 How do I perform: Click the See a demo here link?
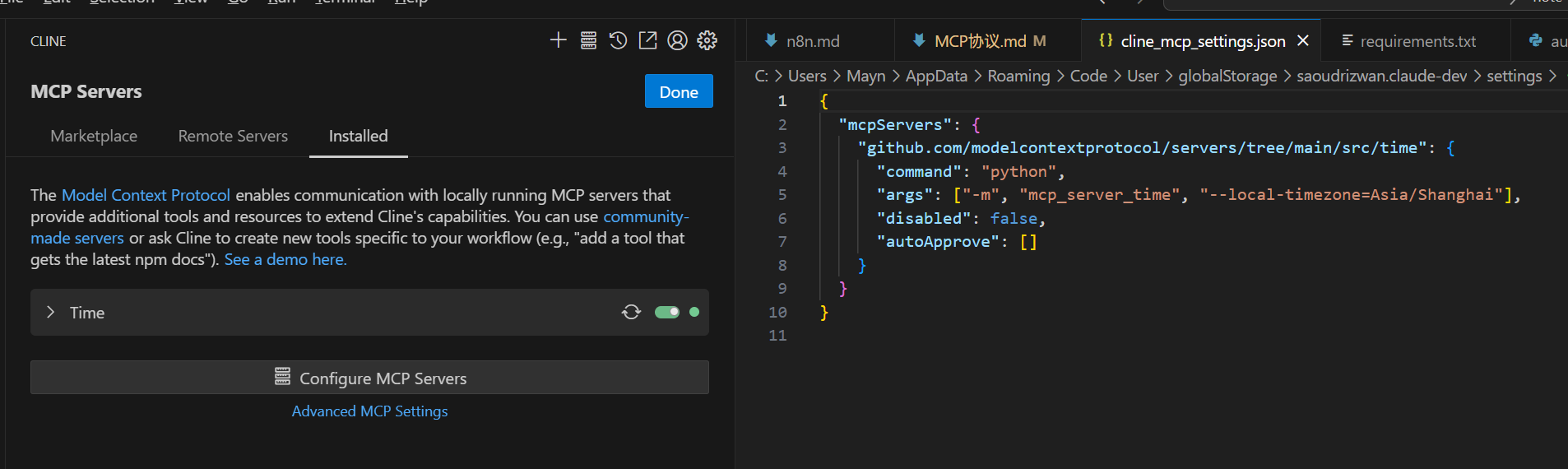285,259
